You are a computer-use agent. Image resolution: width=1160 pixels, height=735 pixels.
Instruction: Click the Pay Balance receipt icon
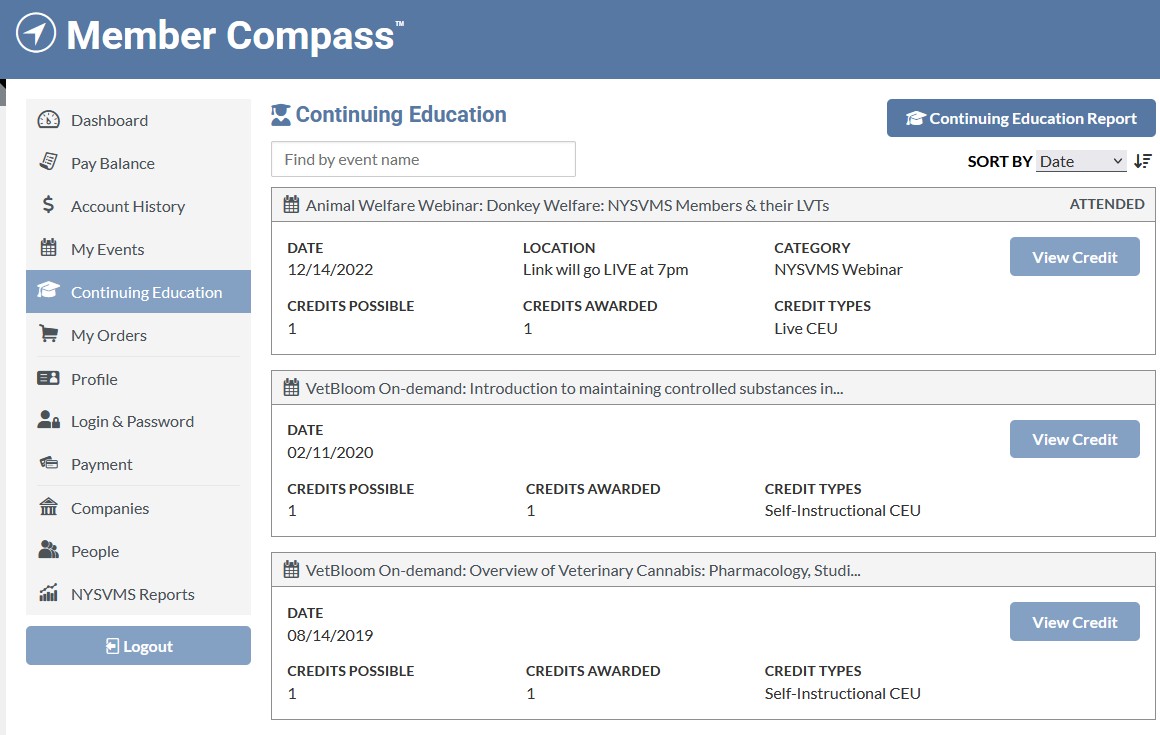point(48,162)
